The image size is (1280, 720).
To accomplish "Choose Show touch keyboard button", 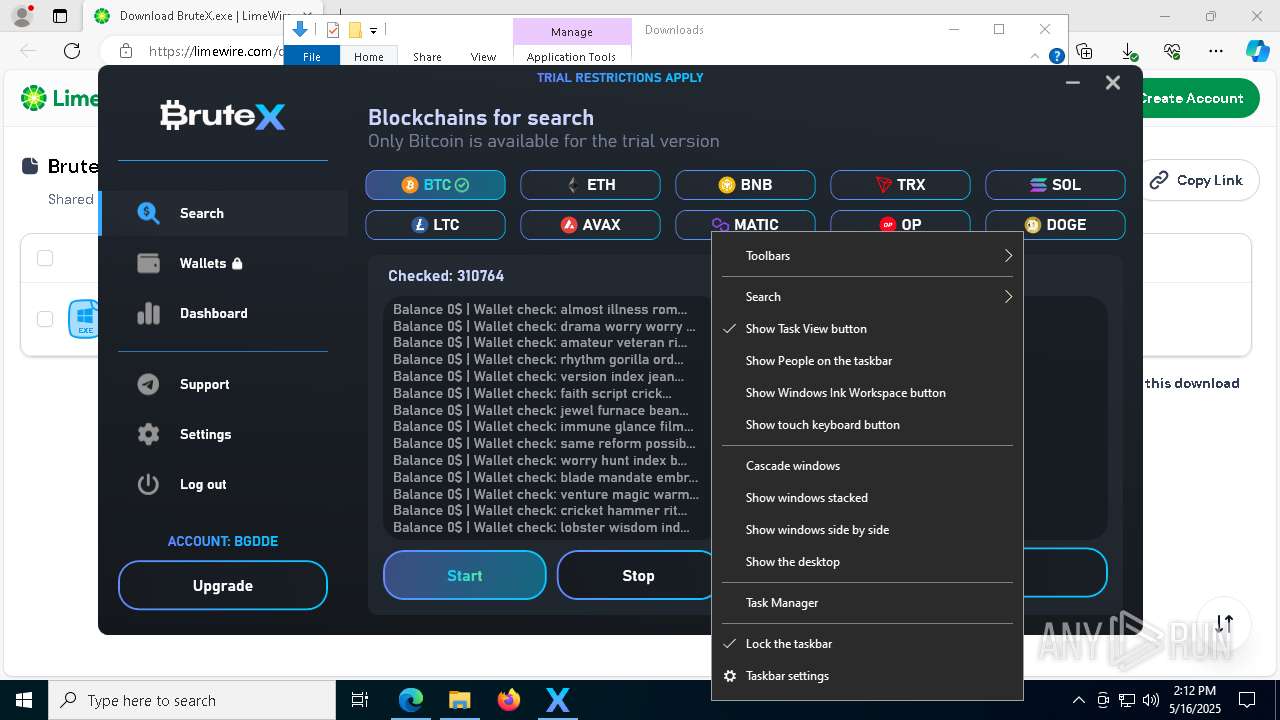I will pos(867,425).
